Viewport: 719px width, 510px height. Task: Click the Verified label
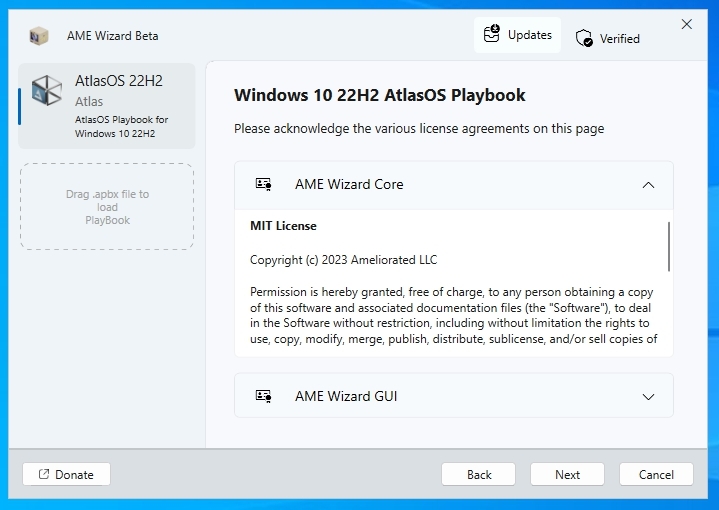click(x=619, y=39)
